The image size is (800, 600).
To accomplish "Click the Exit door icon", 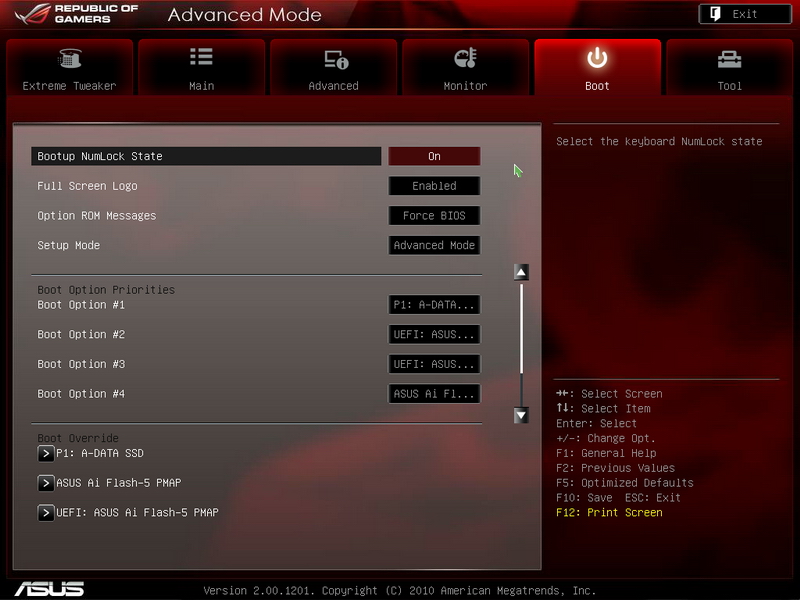I will point(715,14).
